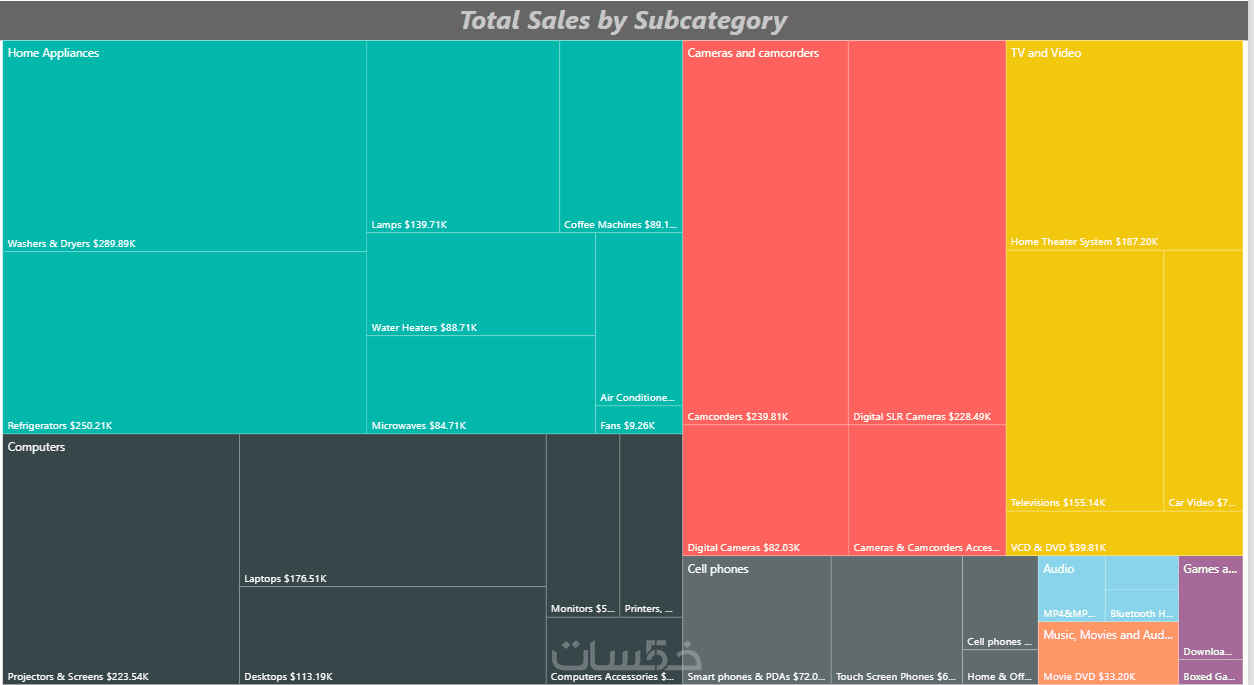Click the Coffee Machines tile
The height and width of the screenshot is (685, 1254).
[x=621, y=137]
